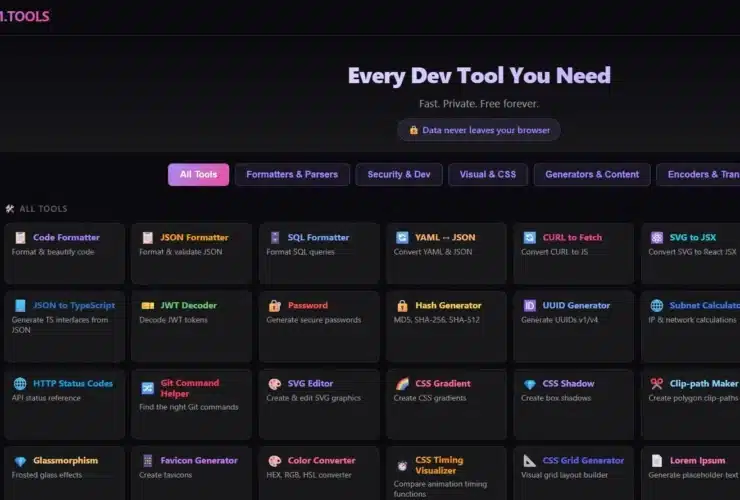Viewport: 740px width, 500px height.
Task: Click the Color Converter palette icon
Action: [275, 460]
